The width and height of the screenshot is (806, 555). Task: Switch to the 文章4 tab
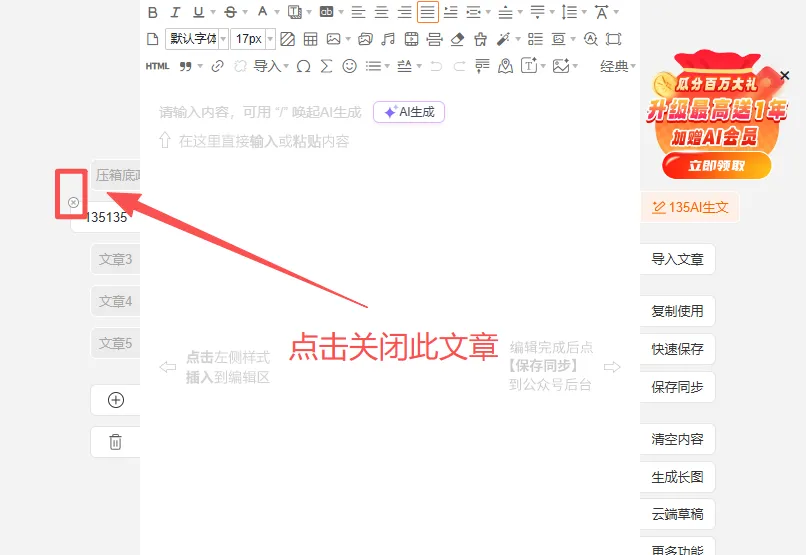click(116, 301)
